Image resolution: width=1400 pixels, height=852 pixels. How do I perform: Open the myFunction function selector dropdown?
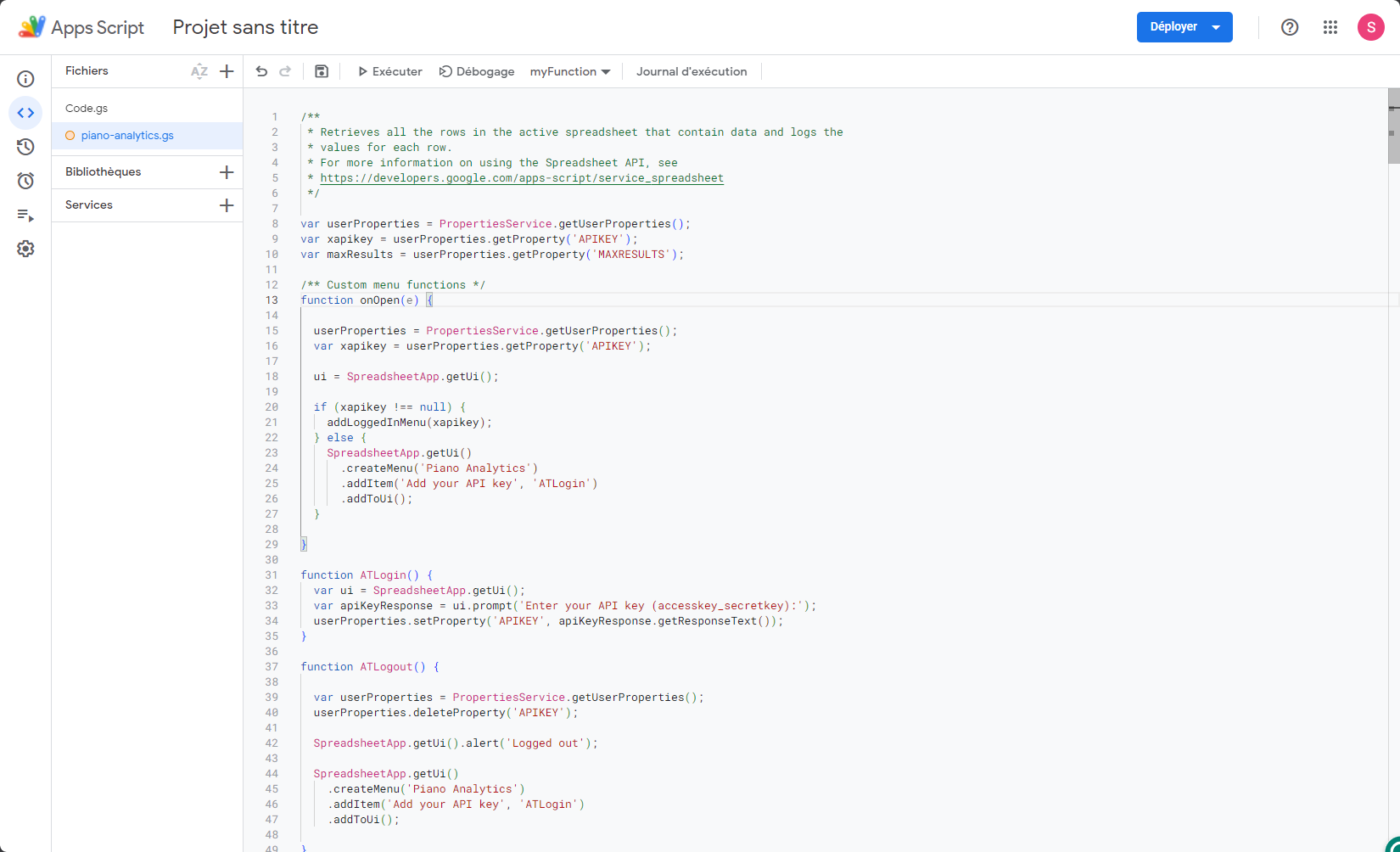[x=569, y=71]
